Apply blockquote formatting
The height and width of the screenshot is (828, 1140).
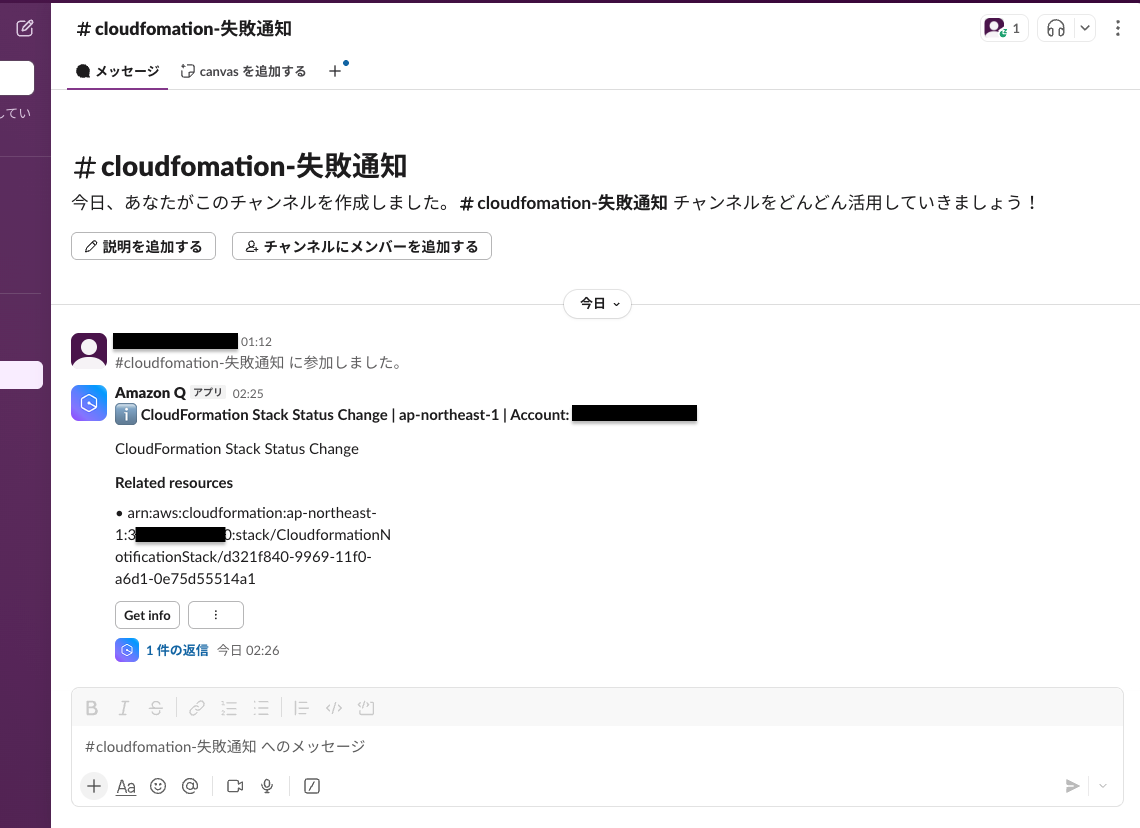click(x=302, y=708)
